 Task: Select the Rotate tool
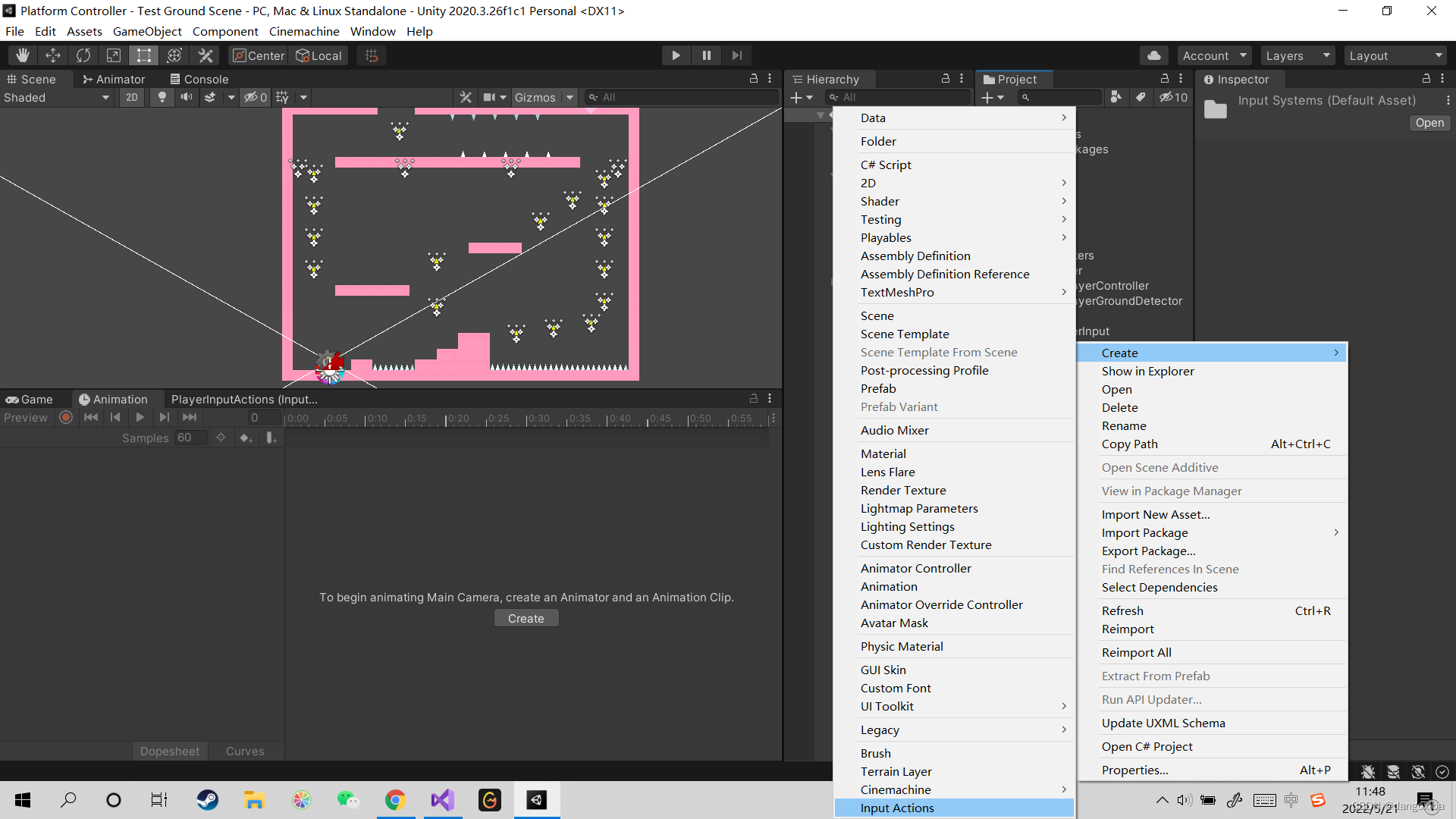pos(83,55)
